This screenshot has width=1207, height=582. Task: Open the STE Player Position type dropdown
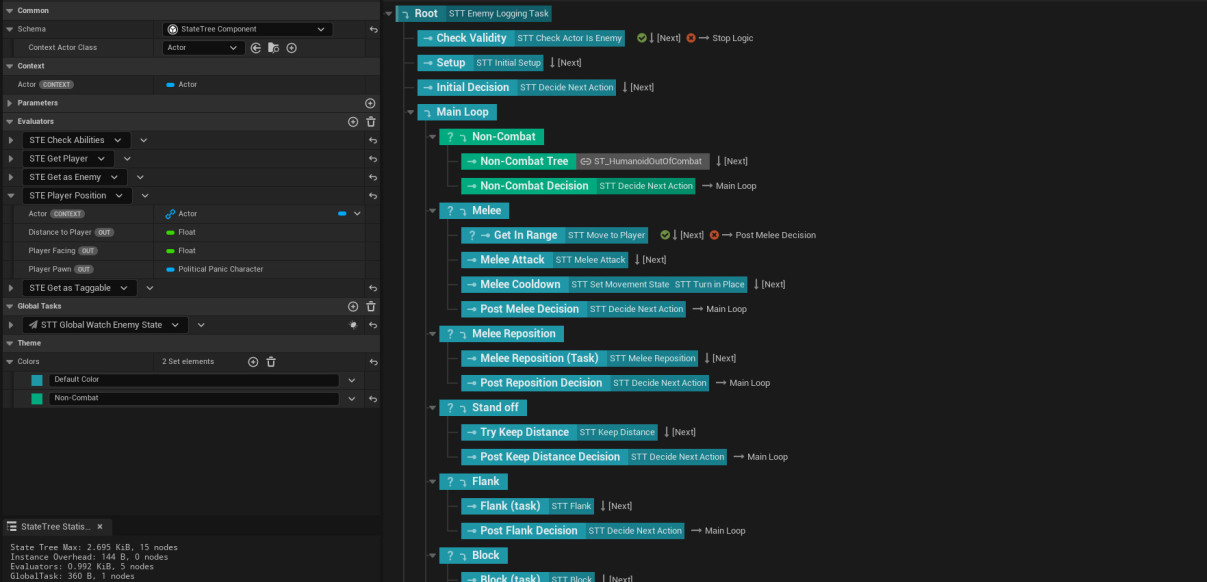pos(78,196)
